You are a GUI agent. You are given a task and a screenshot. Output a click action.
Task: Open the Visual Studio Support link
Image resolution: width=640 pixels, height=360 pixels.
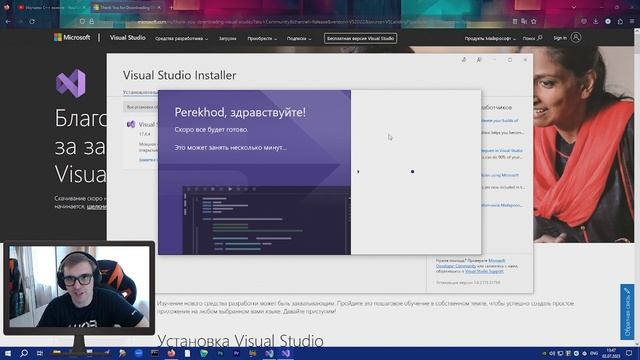coord(484,271)
